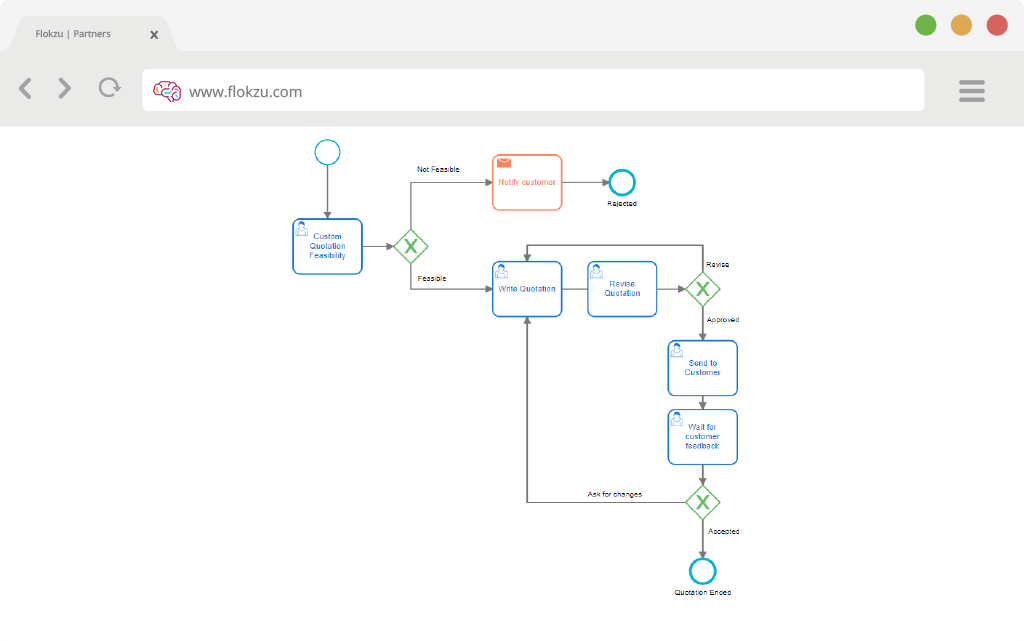Select the start event circle
This screenshot has width=1024, height=641.
click(327, 152)
